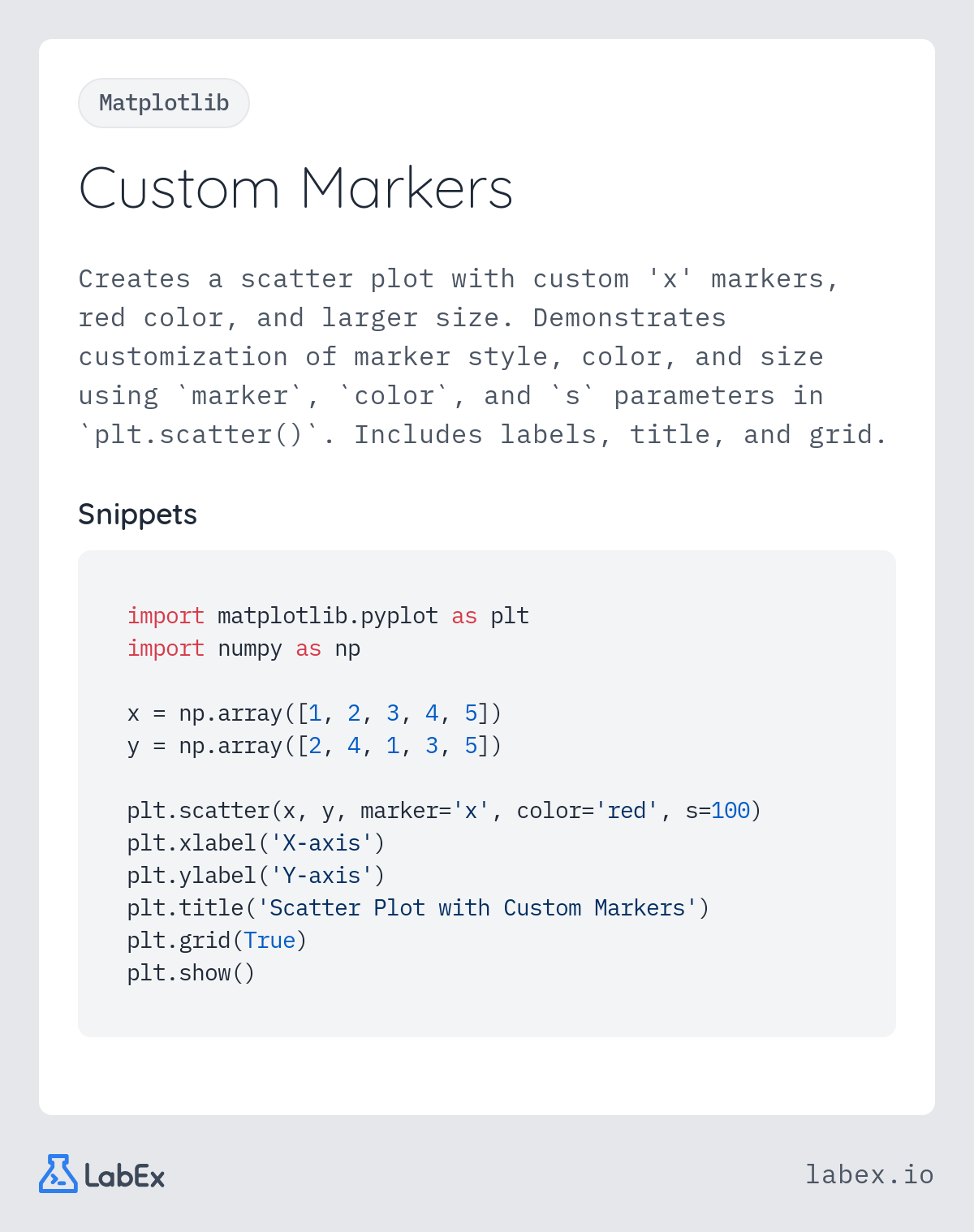Image resolution: width=974 pixels, height=1232 pixels.
Task: Click the import numpy as np line
Action: click(243, 648)
